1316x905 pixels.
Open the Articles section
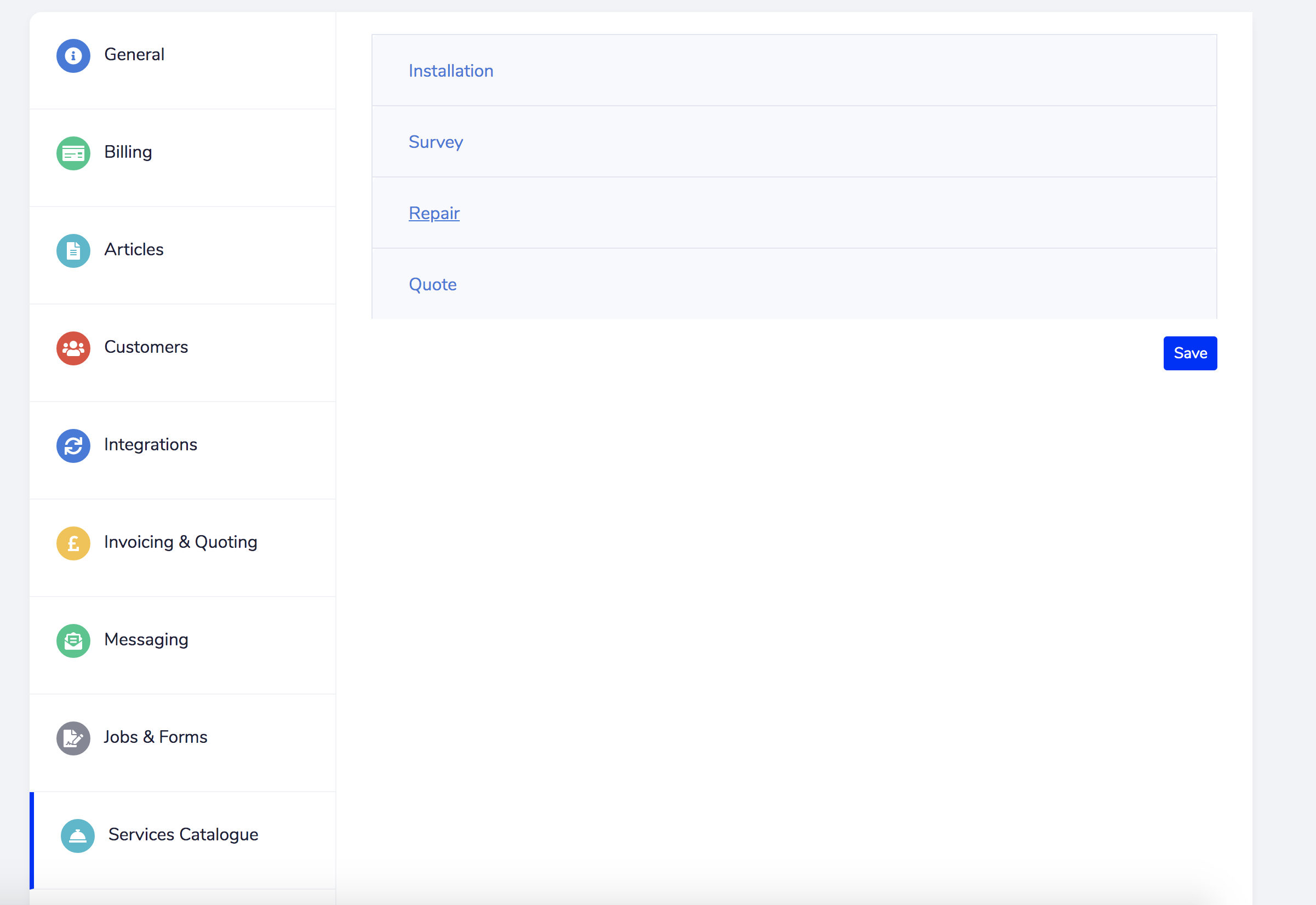coord(182,256)
